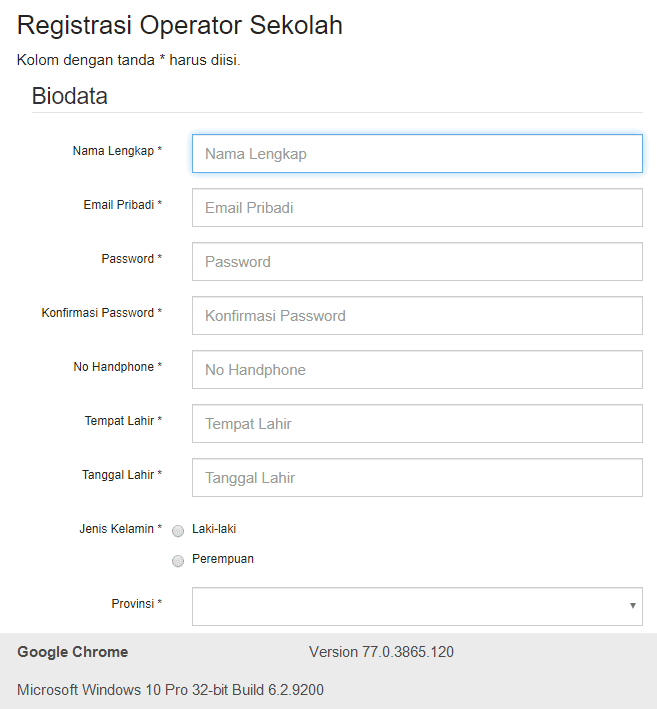Screen dimensions: 657x709
Task: Open the Provinsi dropdown list
Action: [417, 606]
